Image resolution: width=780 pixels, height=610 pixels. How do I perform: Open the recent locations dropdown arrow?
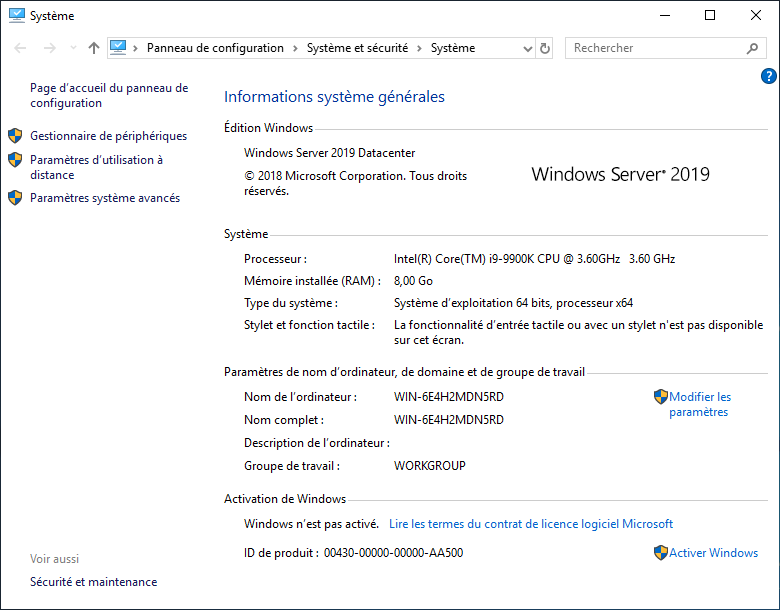coord(72,48)
